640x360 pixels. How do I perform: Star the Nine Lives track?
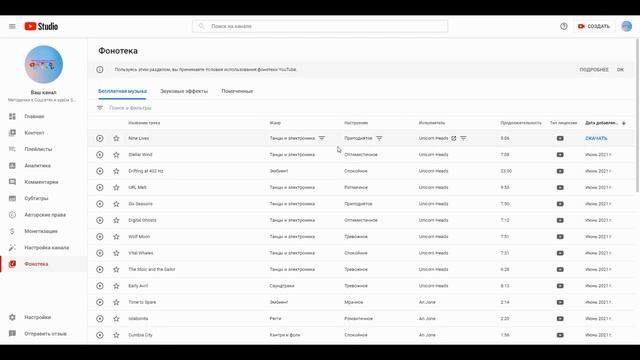point(116,138)
